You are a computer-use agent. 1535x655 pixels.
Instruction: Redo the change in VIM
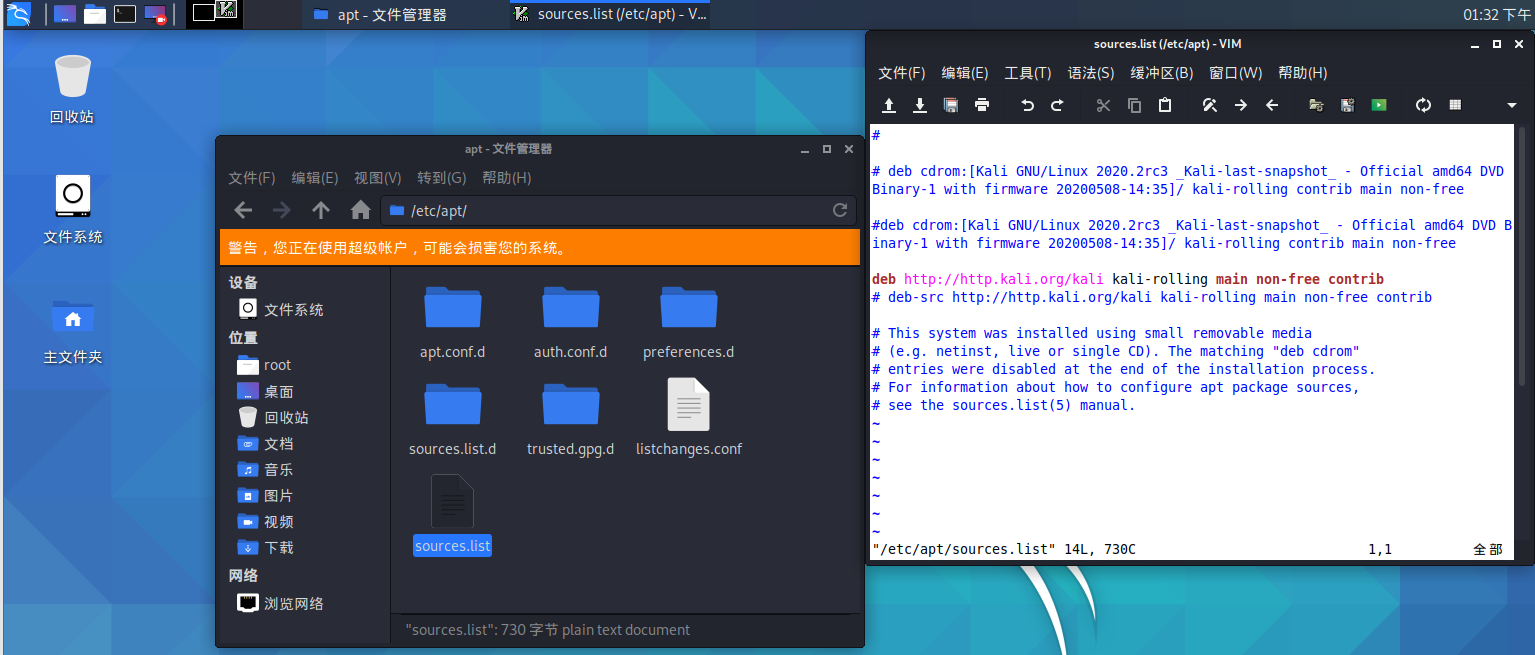point(1058,105)
